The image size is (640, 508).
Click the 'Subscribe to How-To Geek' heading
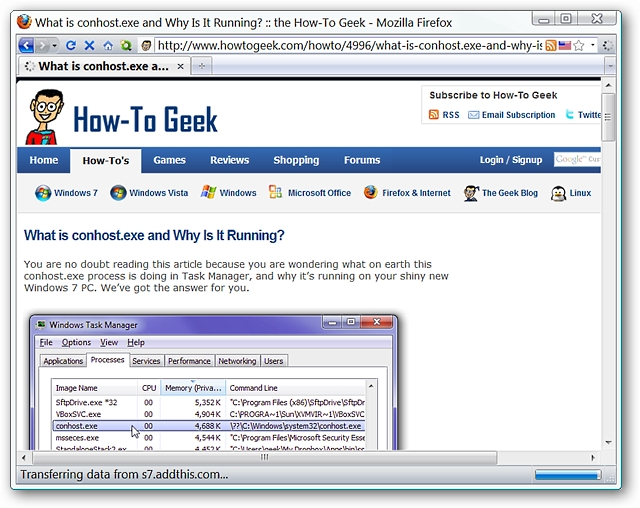click(493, 95)
